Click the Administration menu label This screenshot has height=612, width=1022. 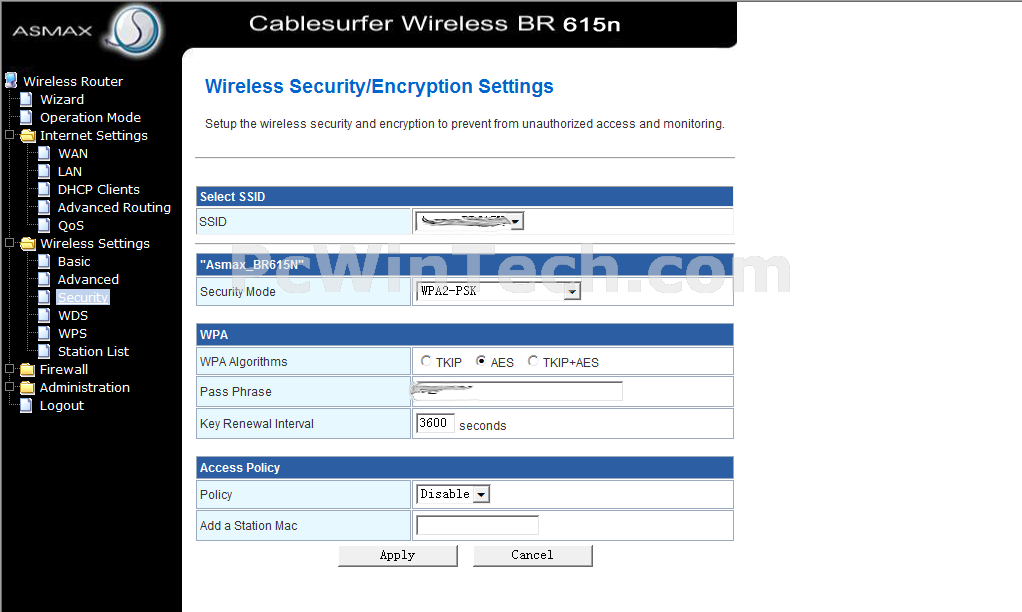point(85,387)
